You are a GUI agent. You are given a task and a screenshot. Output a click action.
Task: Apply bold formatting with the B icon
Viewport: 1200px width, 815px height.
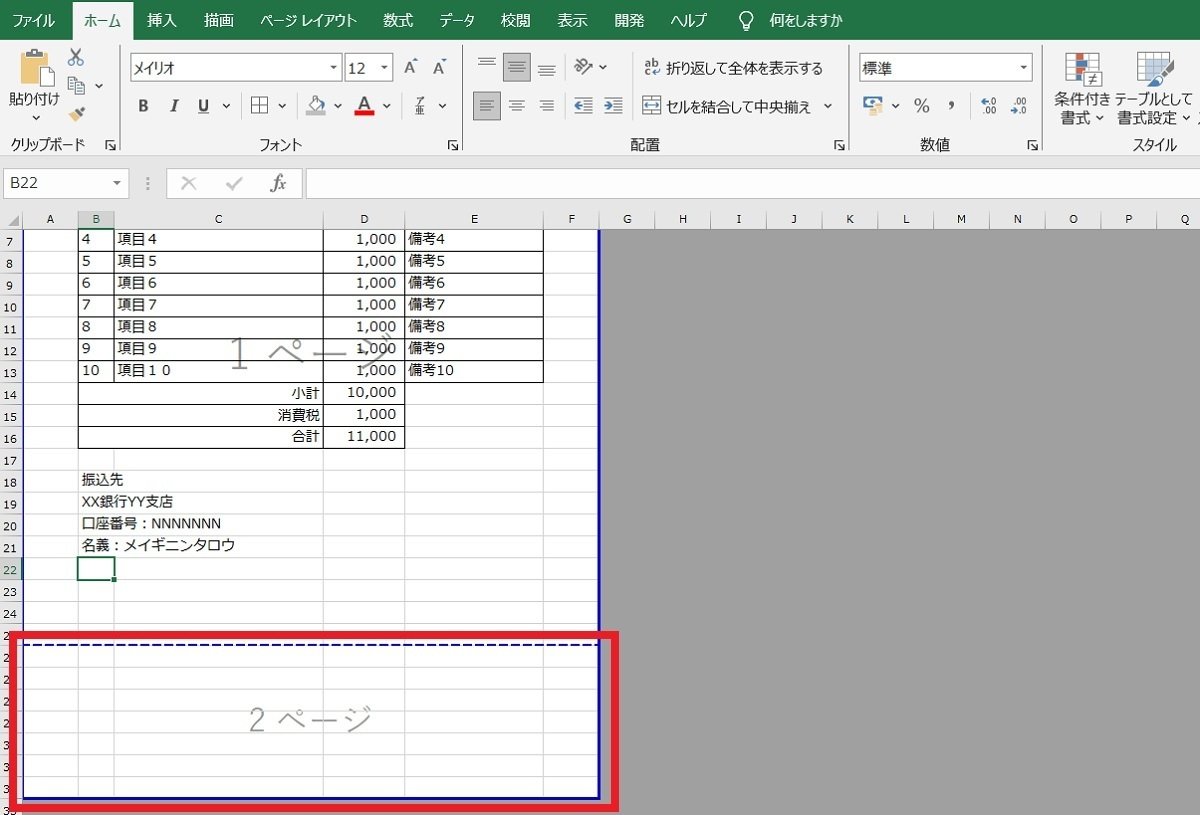click(x=142, y=105)
